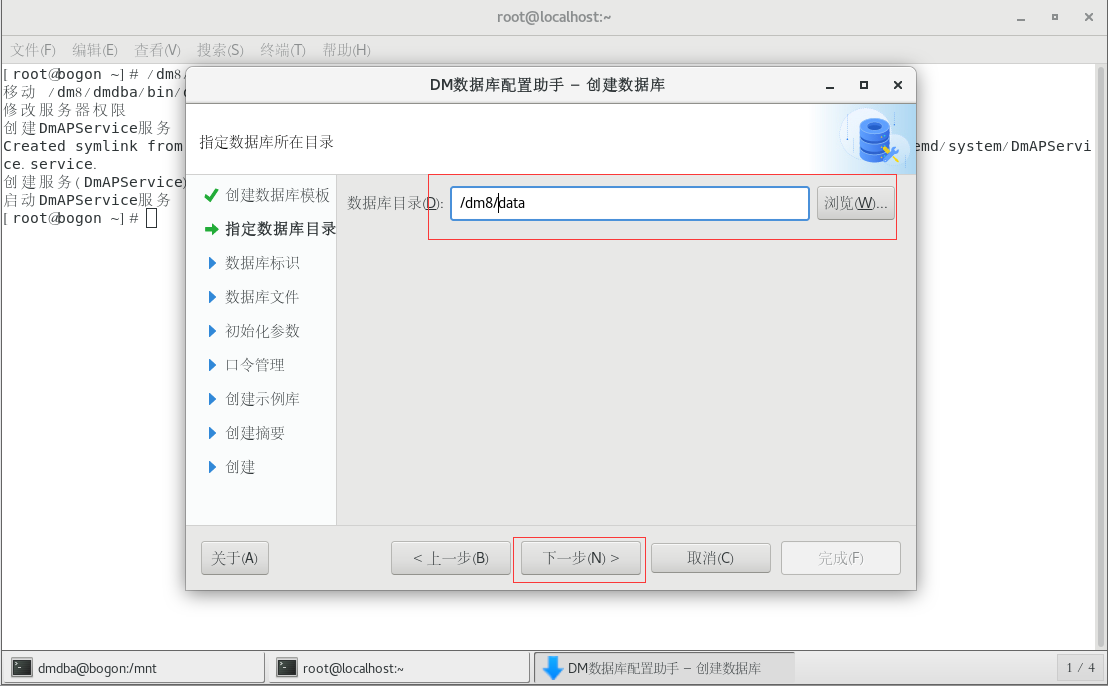Switch to dmdba@bogon:/mnt taskbar window

(x=134, y=668)
